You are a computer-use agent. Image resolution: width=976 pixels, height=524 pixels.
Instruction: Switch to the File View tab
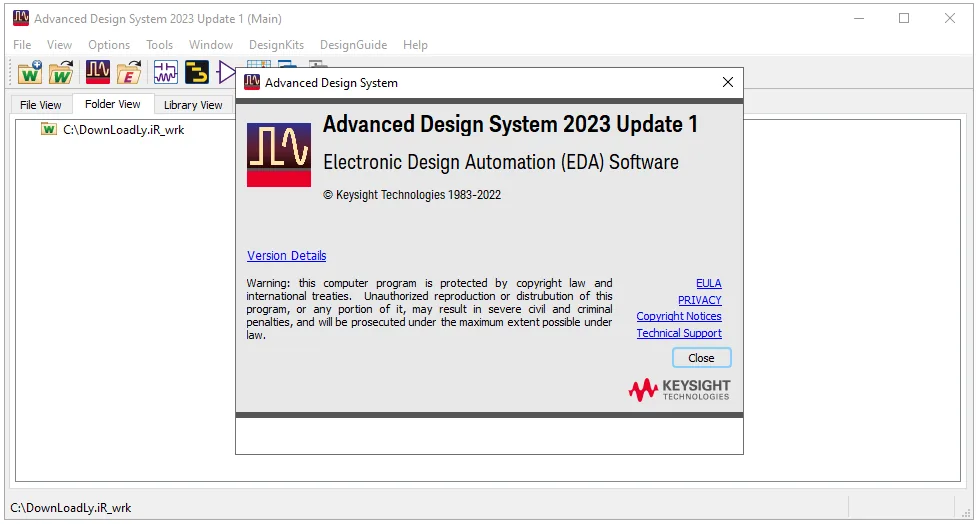(40, 105)
